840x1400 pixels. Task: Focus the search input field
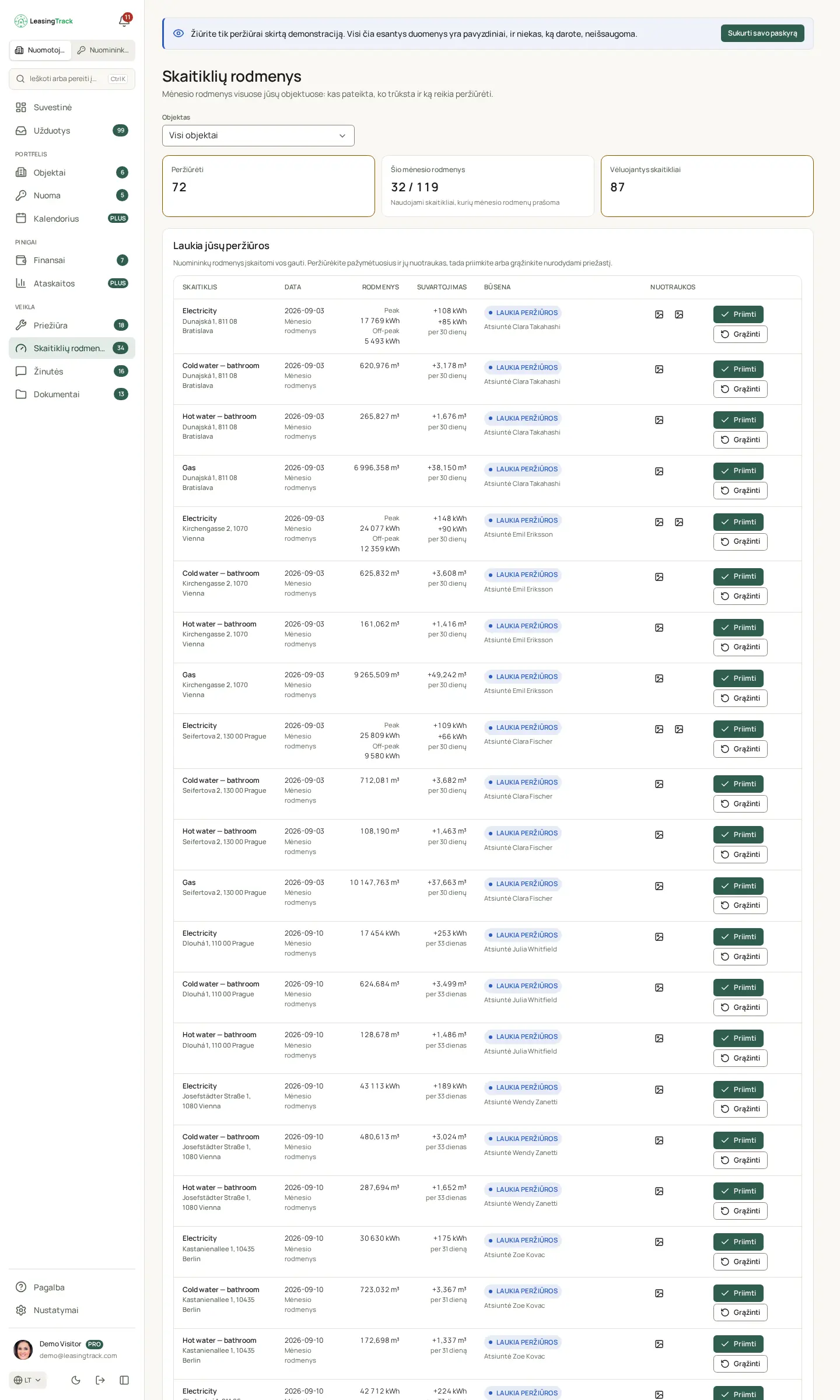(72, 79)
